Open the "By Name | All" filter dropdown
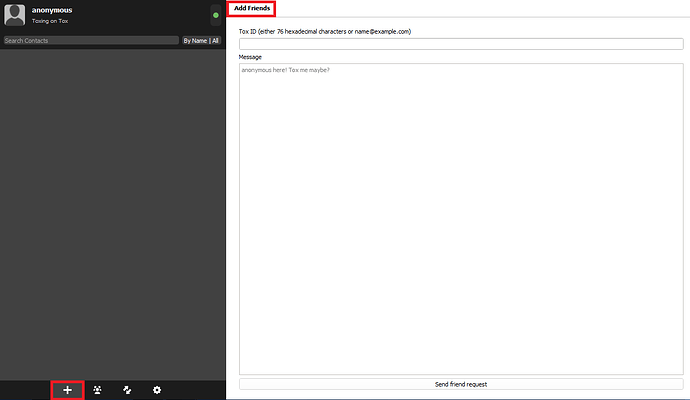 201,41
